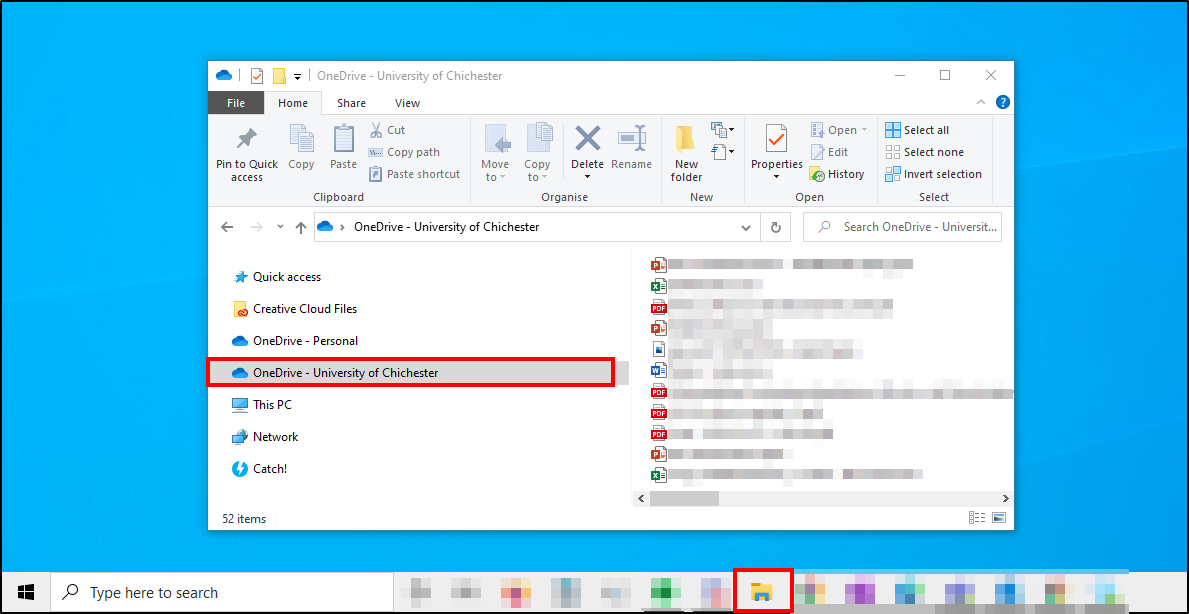
Task: Click the Delete icon in the ribbon
Action: point(587,139)
